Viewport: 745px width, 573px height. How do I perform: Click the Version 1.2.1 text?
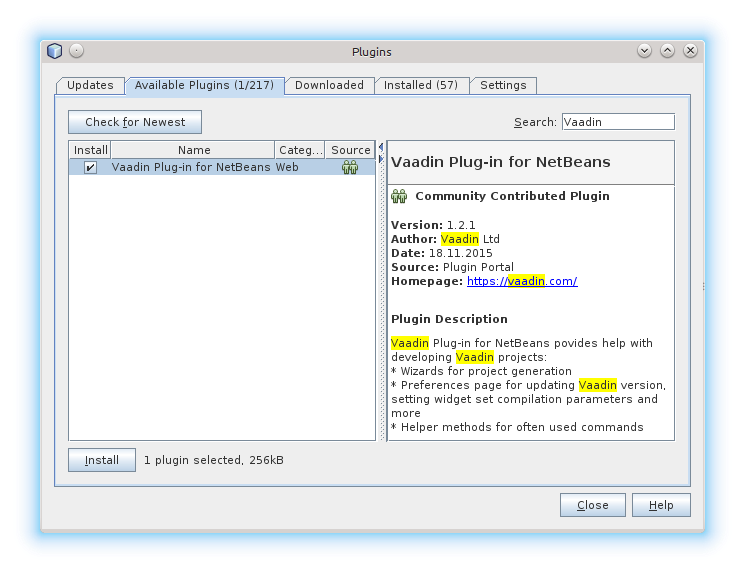pyautogui.click(x=433, y=225)
